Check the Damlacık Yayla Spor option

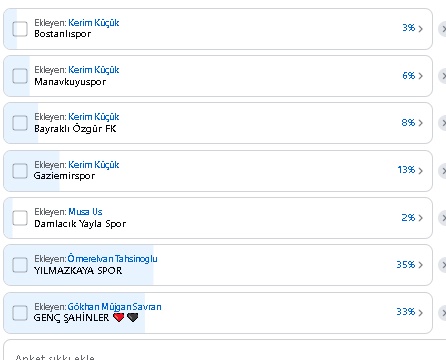point(20,218)
